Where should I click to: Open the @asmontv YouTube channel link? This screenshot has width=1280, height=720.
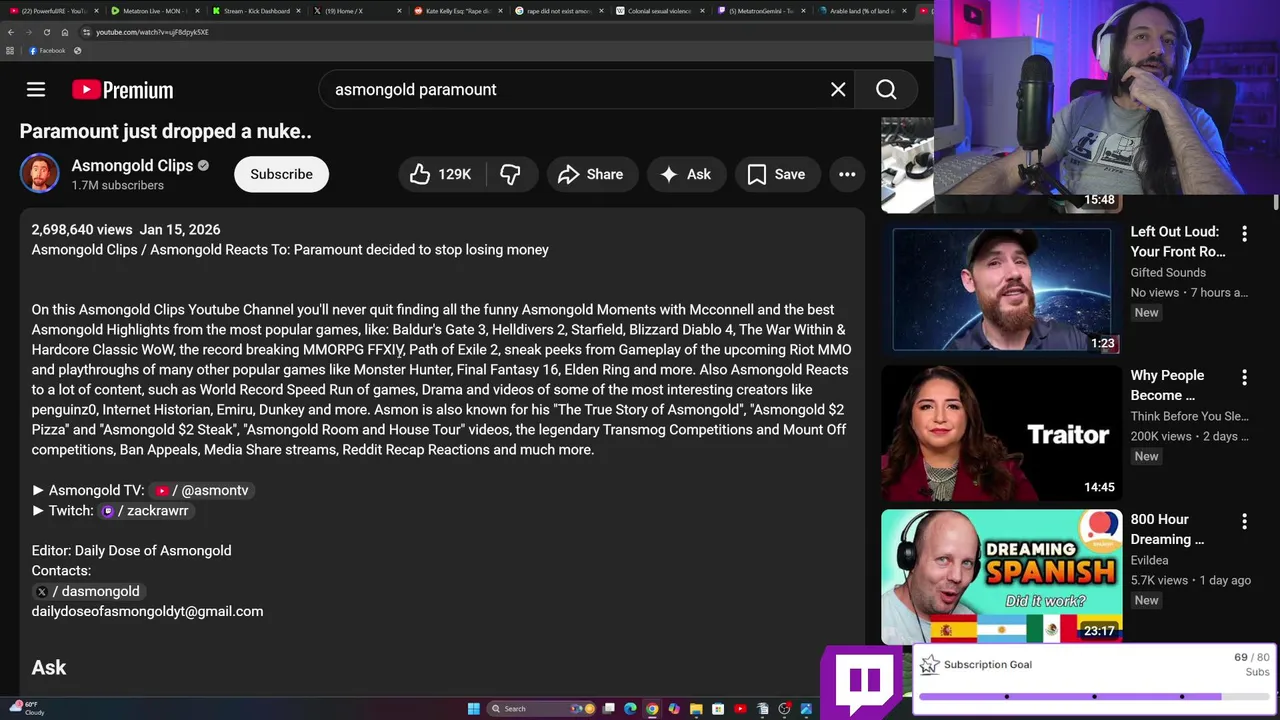point(202,490)
